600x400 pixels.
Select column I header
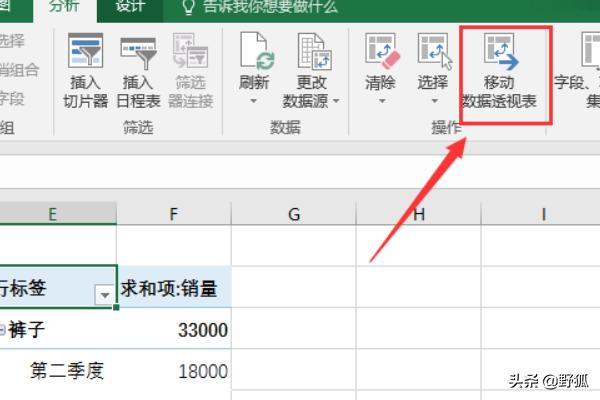pyautogui.click(x=543, y=214)
